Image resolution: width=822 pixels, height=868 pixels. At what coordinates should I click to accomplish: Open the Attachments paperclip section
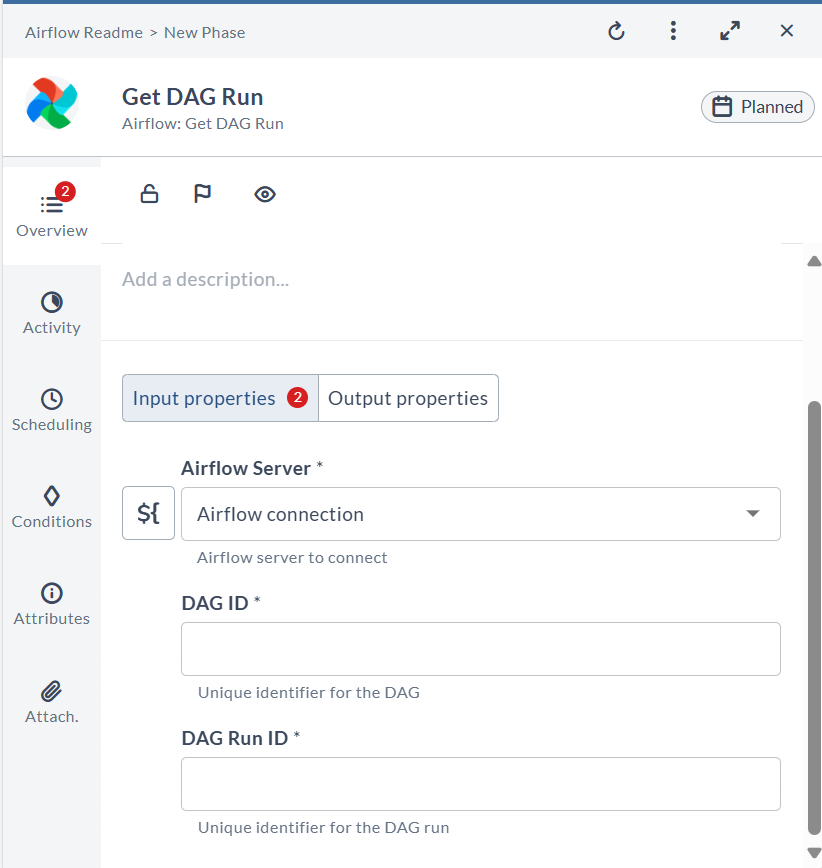[52, 702]
